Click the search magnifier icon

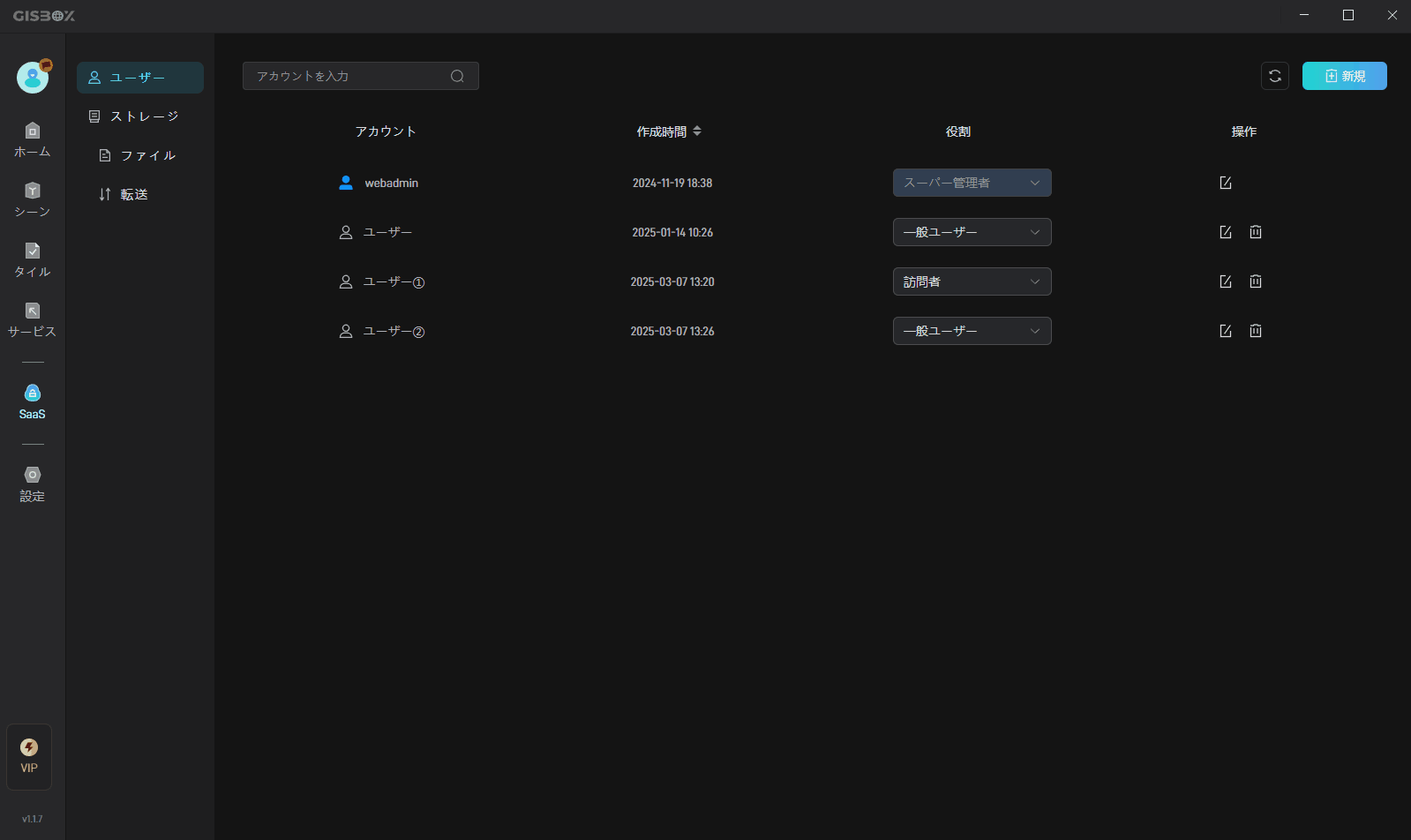tap(457, 76)
